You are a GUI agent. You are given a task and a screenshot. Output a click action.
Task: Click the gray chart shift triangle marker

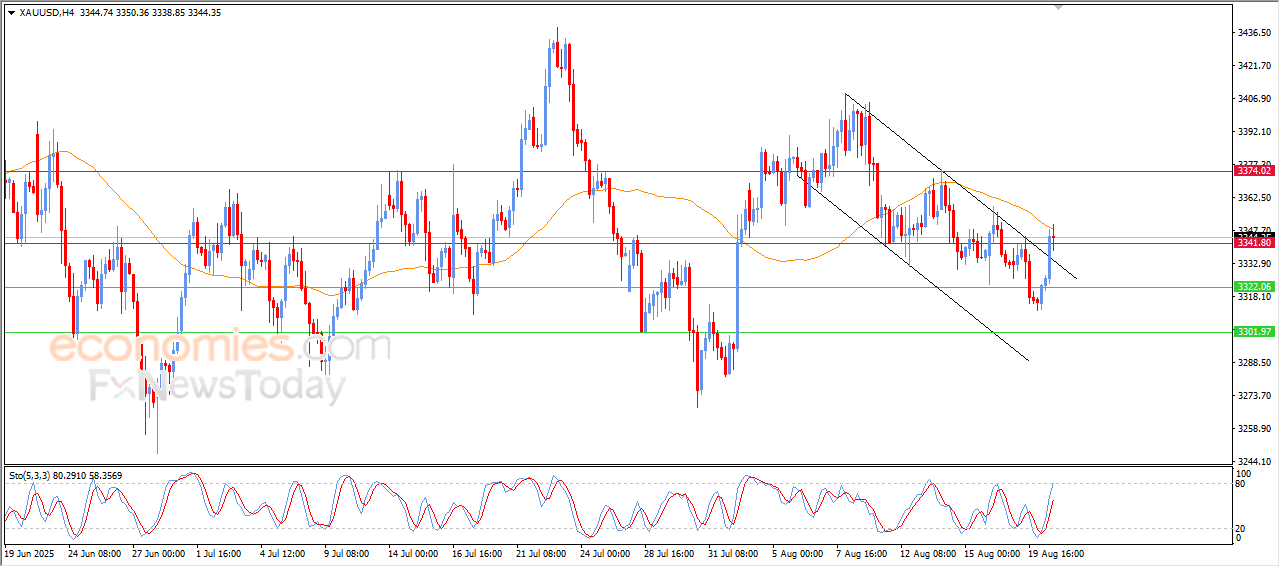pyautogui.click(x=1058, y=7)
